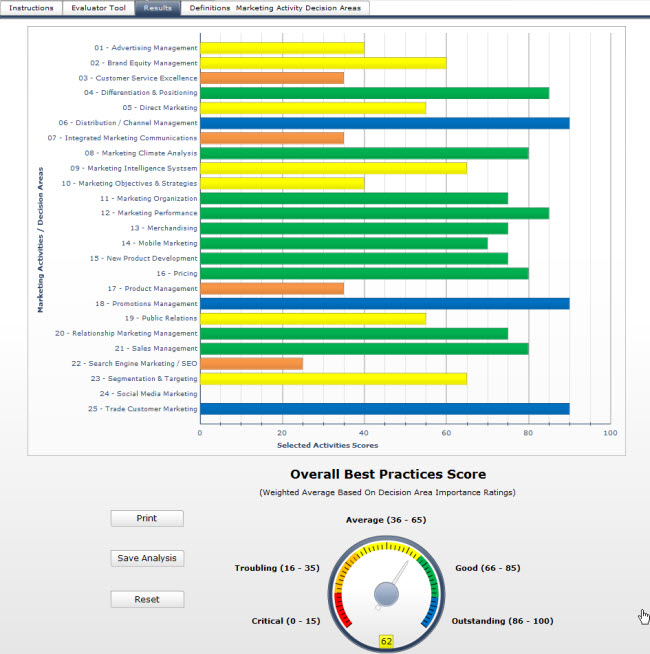Viewport: 650px width, 654px height.
Task: Click the 13 - Merchandising bar
Action: pos(354,229)
